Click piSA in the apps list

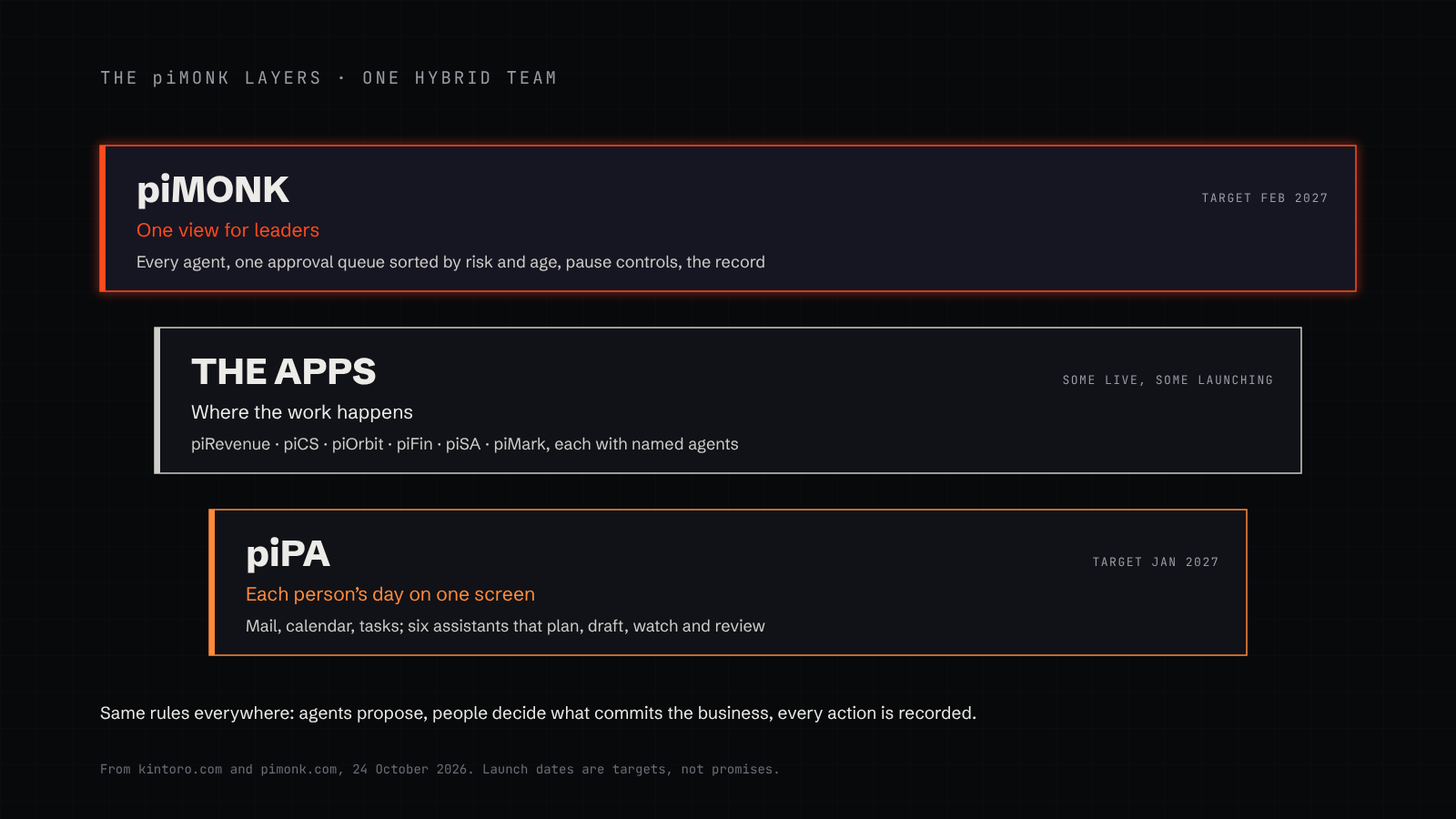tap(462, 444)
